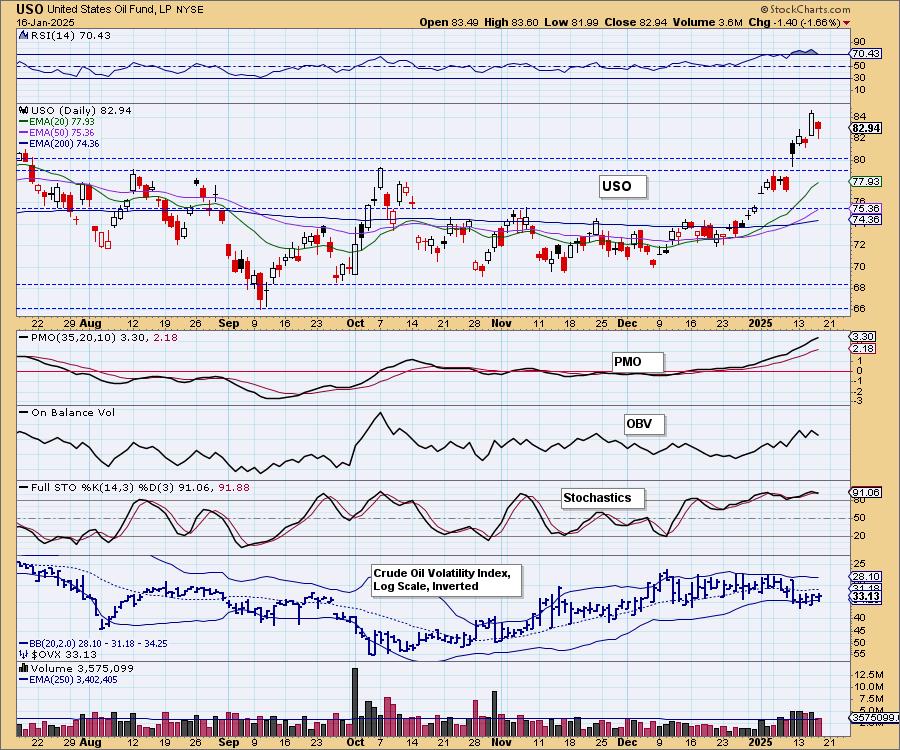The height and width of the screenshot is (750, 900).
Task: Click the 91.06 stochastics tag on the right axis
Action: [866, 492]
